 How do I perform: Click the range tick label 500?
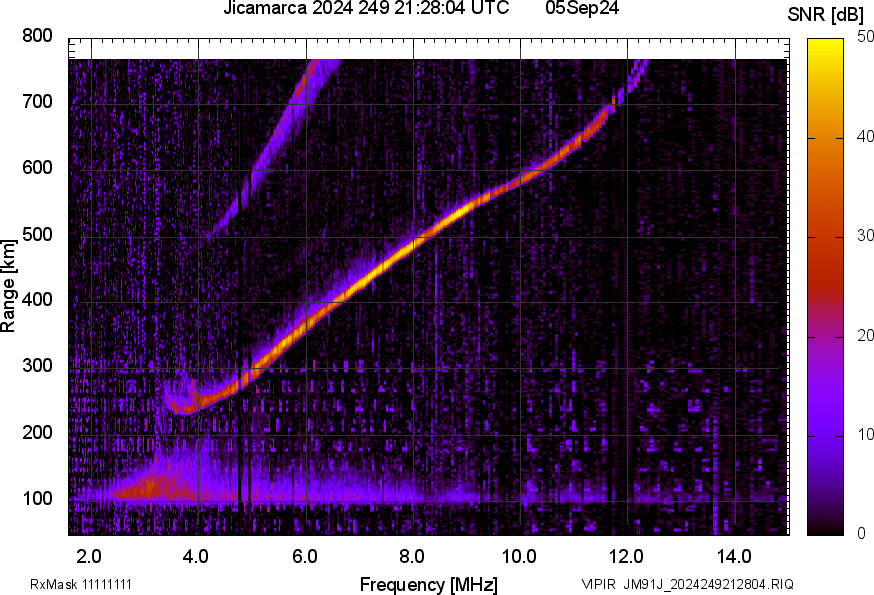37,235
